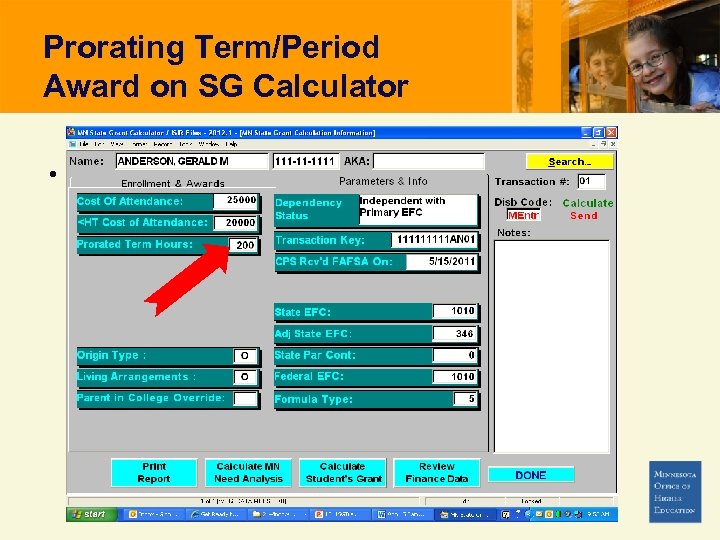This screenshot has height=540, width=720.
Task: Open the Window menu
Action: pyautogui.click(x=209, y=144)
